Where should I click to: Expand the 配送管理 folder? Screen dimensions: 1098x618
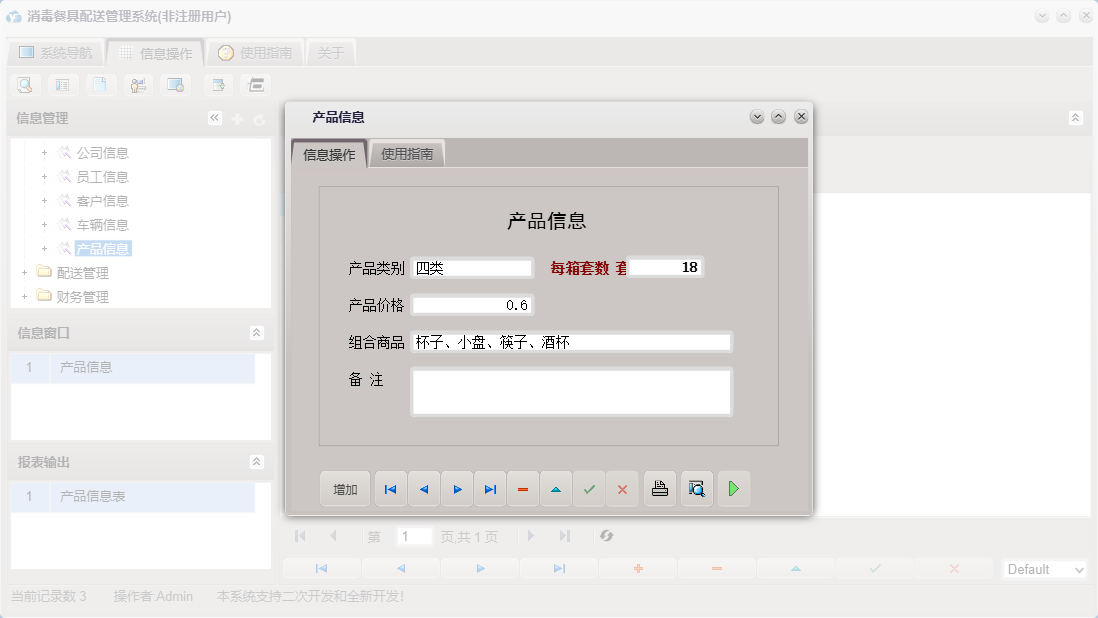tap(26, 272)
